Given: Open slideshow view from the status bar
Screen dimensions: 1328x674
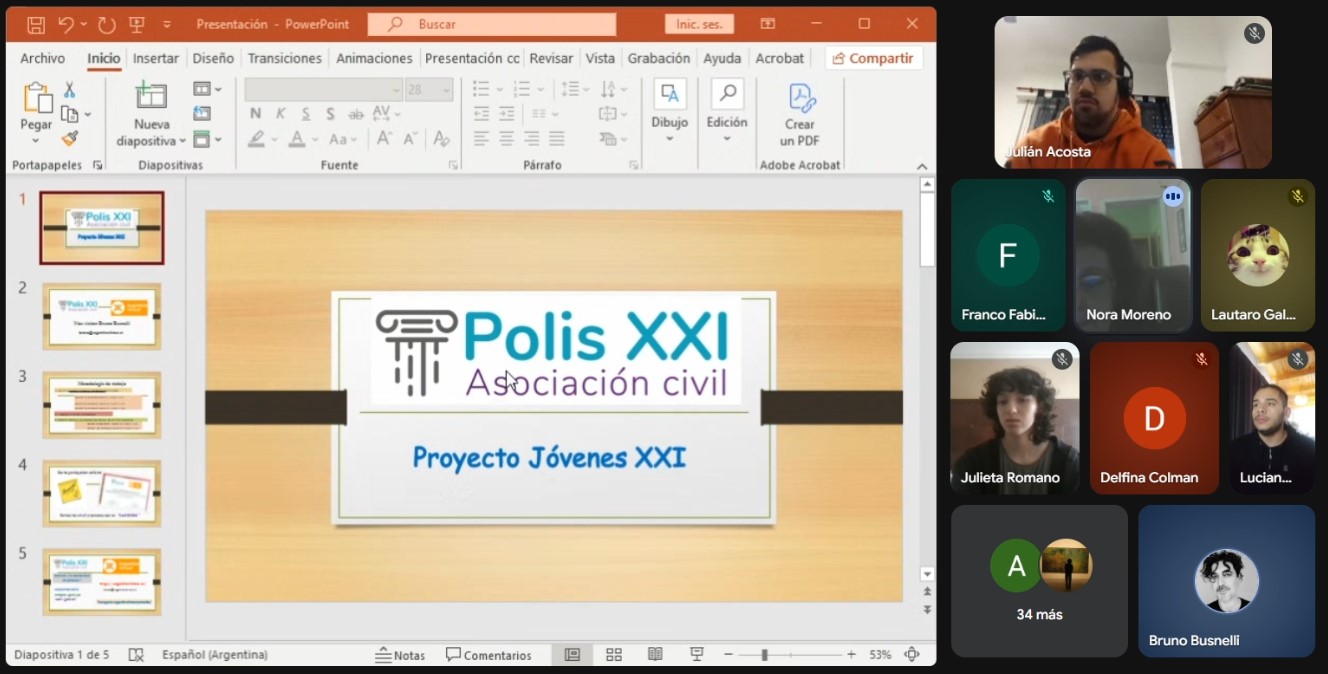Looking at the screenshot, I should (x=697, y=655).
